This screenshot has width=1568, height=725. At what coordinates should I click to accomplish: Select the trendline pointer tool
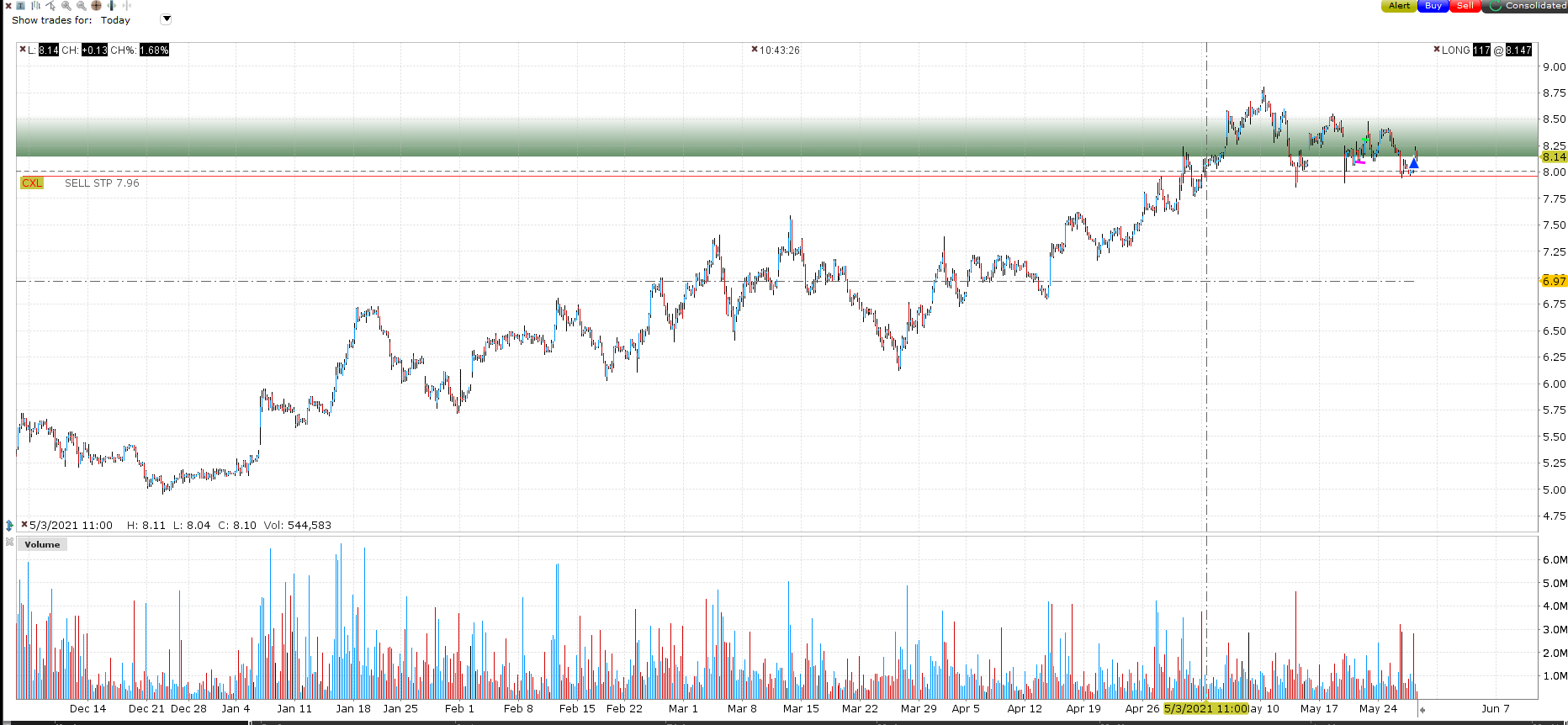click(50, 6)
